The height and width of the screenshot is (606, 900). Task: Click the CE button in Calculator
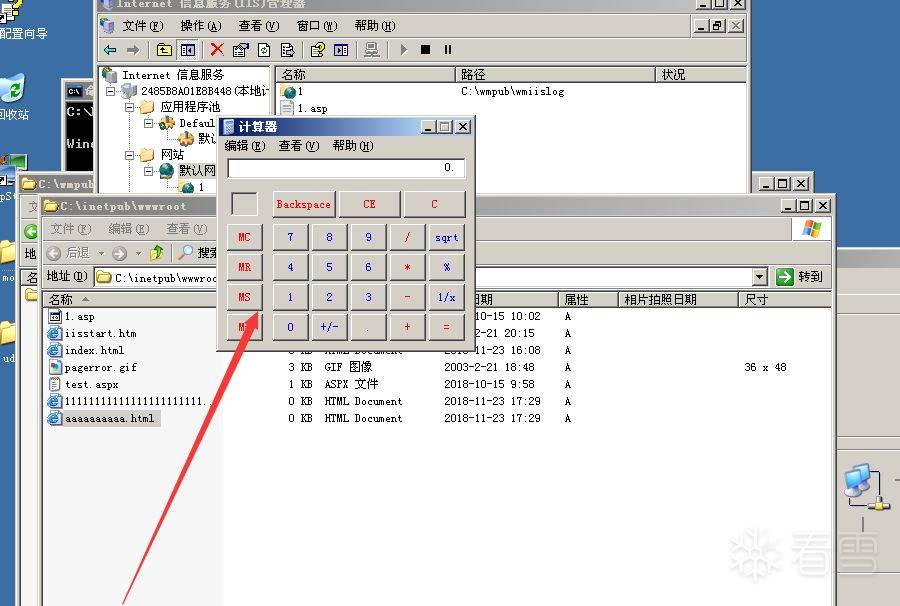tap(369, 204)
